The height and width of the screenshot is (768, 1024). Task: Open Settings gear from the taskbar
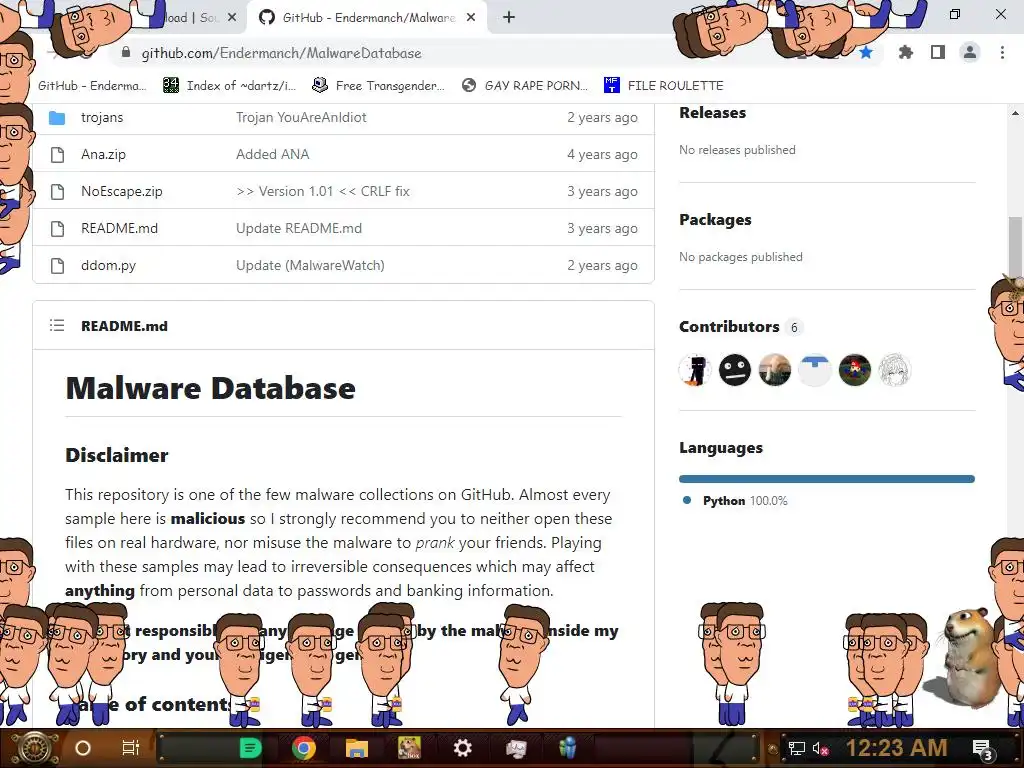tap(462, 748)
